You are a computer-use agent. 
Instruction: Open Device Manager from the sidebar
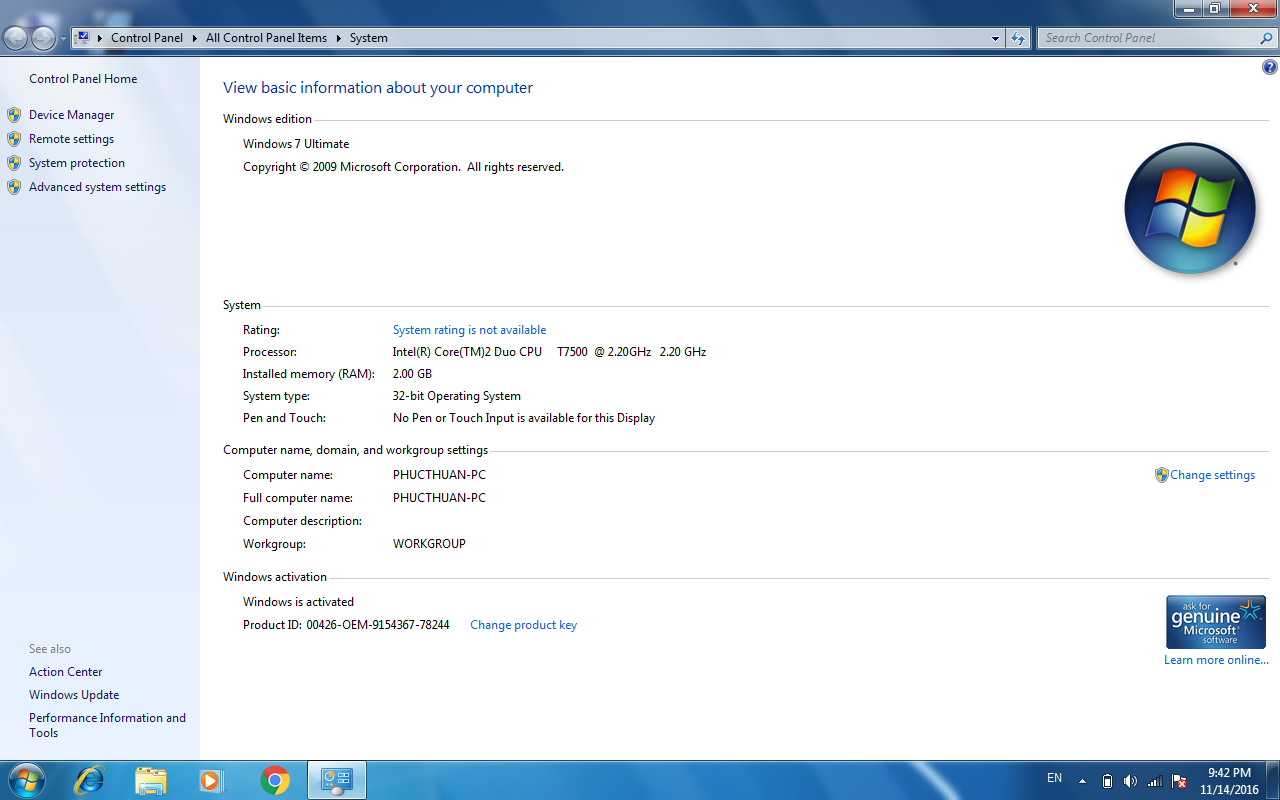point(71,114)
